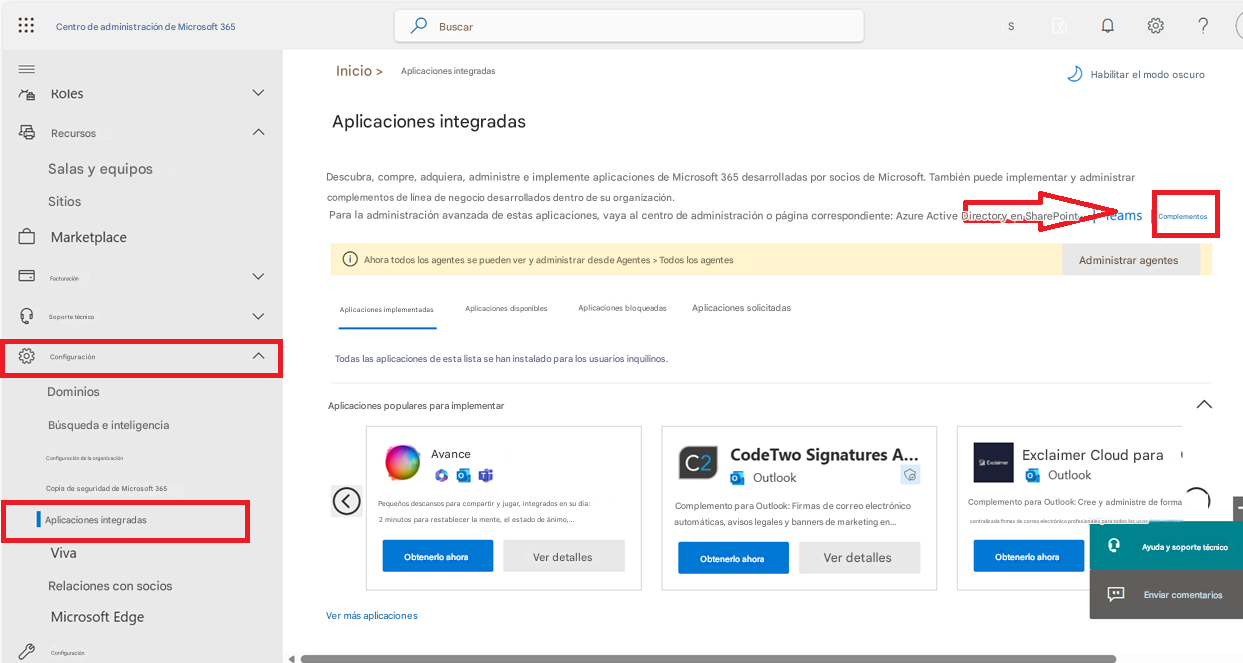Viewport: 1243px width, 663px height.
Task: Click the previous carousel arrow button
Action: pyautogui.click(x=346, y=501)
